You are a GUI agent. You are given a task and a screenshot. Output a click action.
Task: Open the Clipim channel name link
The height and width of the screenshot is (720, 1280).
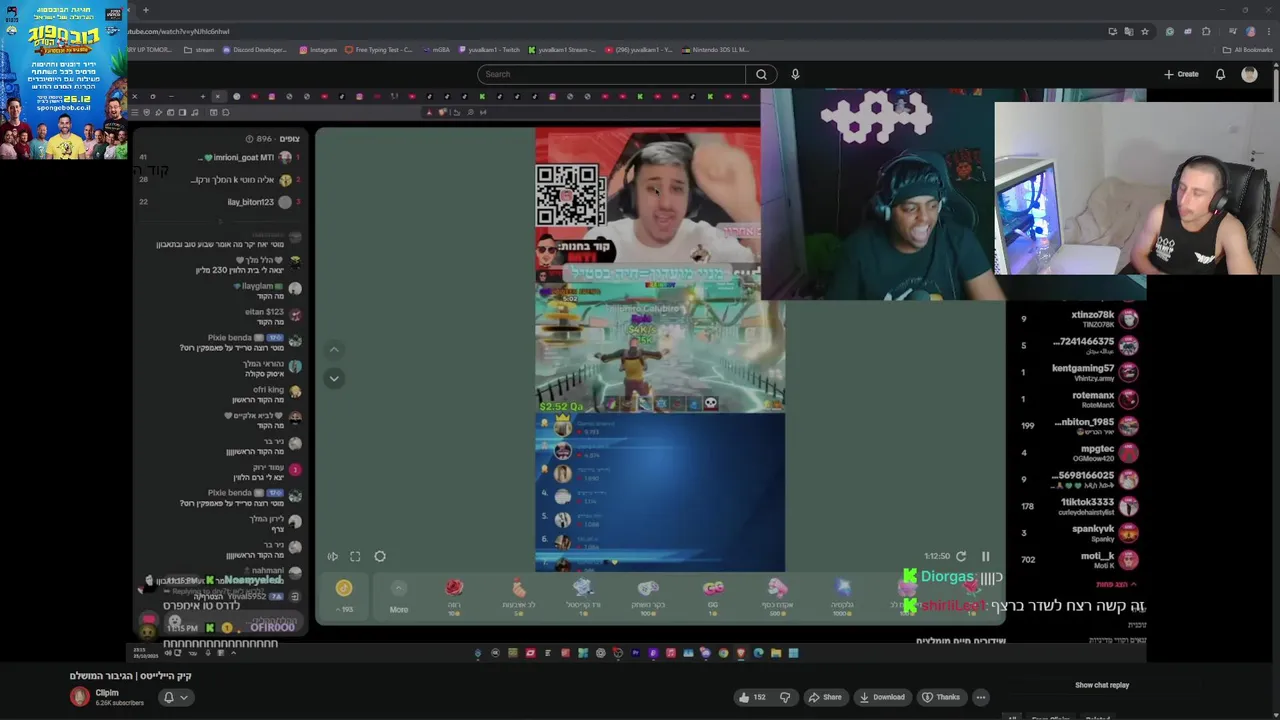pos(107,693)
